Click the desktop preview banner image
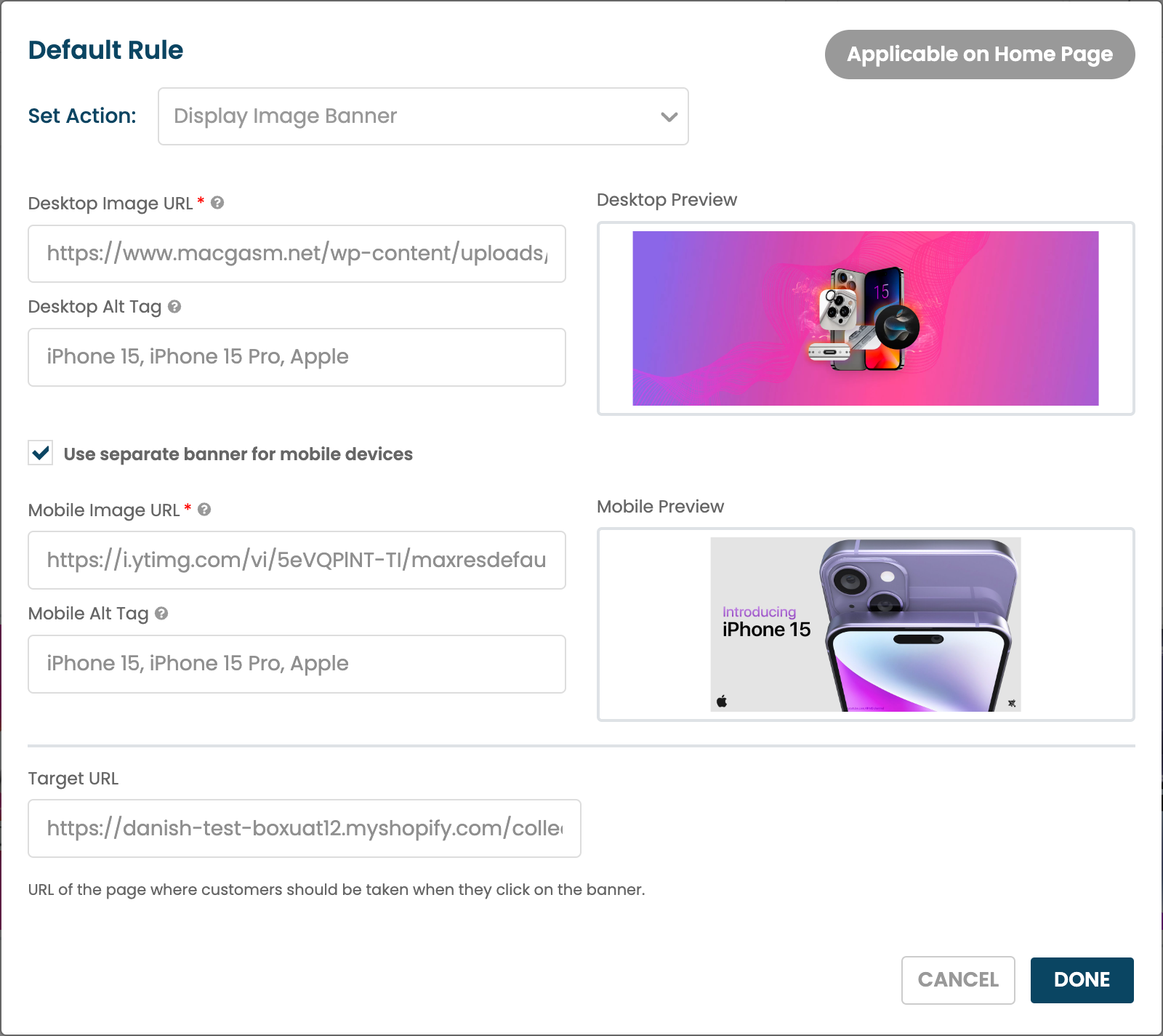 click(865, 318)
